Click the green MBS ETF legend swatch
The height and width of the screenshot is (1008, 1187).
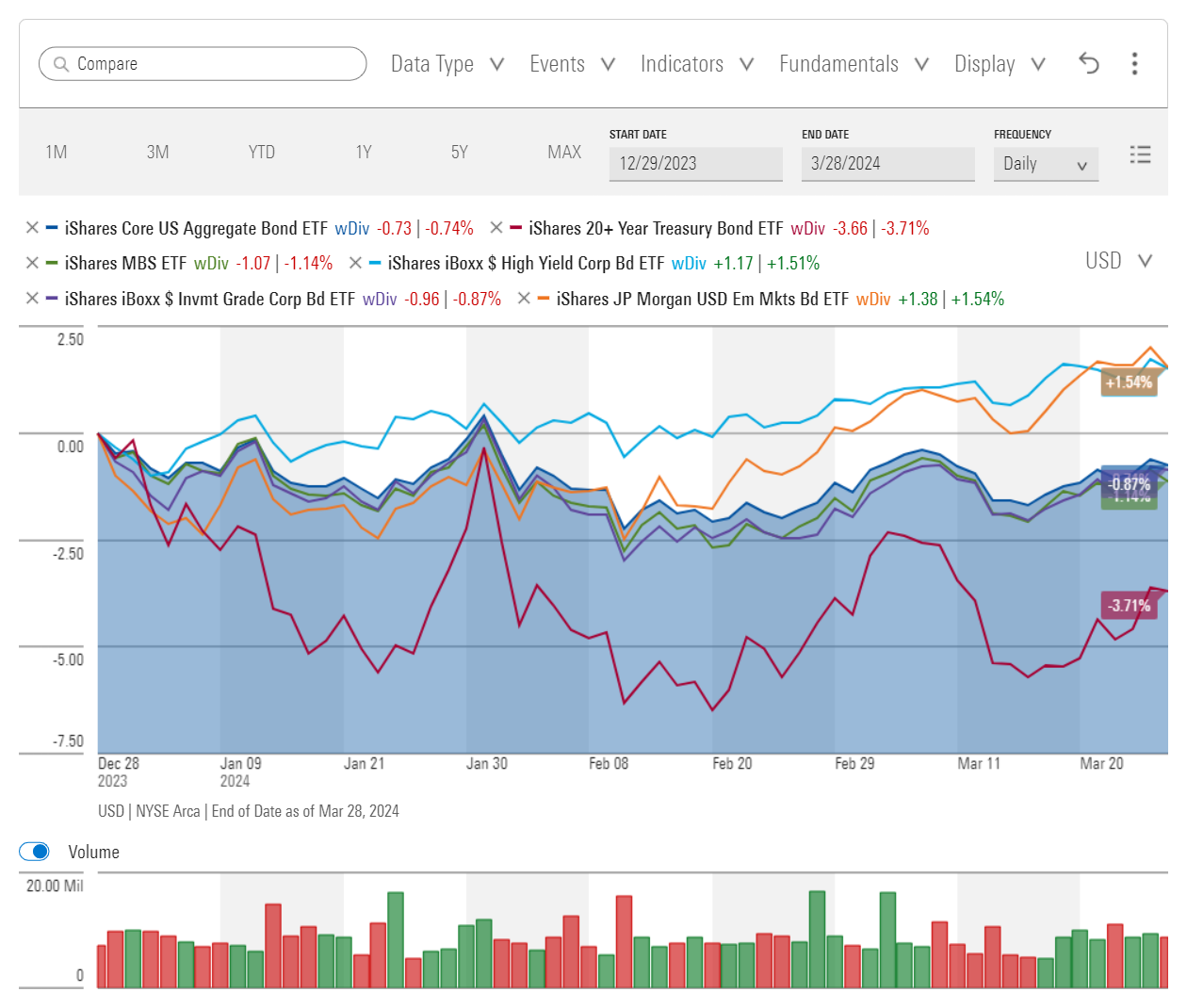click(52, 263)
